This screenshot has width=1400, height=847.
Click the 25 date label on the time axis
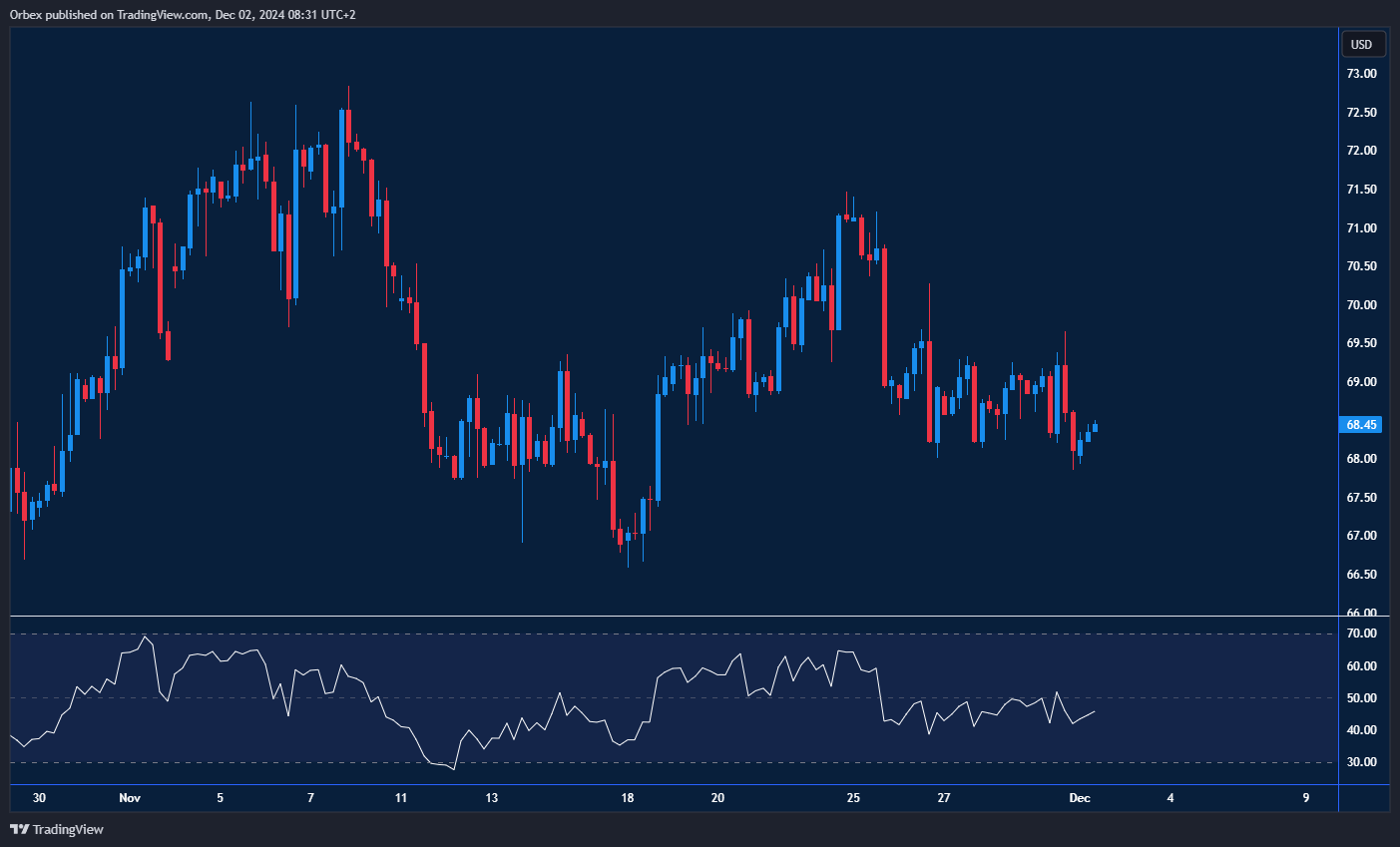(853, 798)
